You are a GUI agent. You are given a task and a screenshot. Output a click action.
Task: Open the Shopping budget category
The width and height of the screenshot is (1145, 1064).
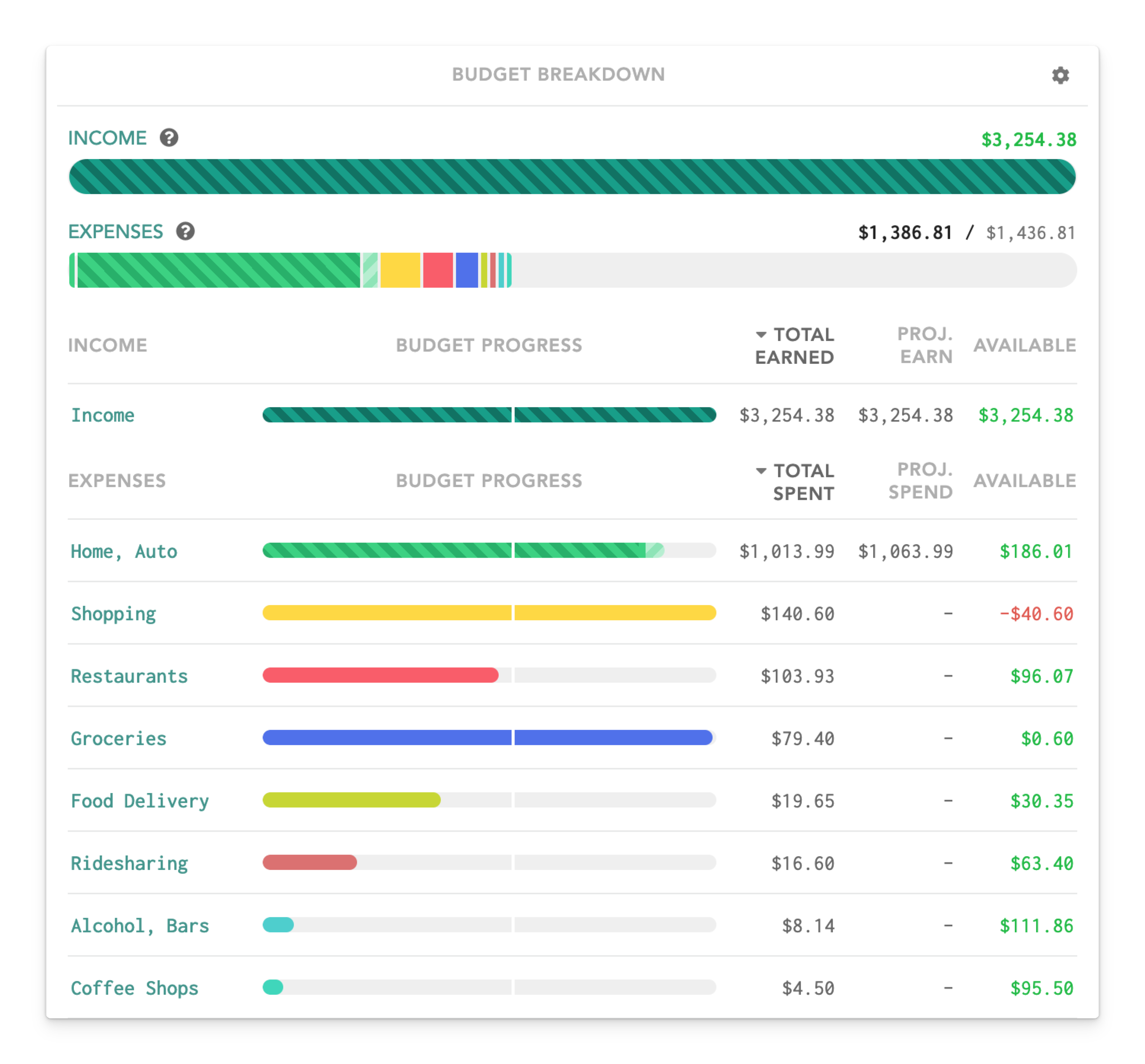[x=113, y=614]
